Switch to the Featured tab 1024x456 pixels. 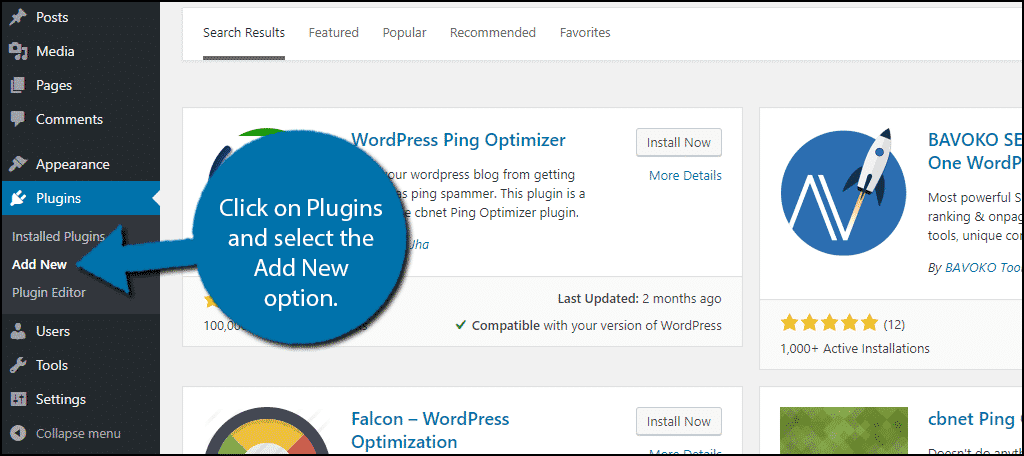(x=334, y=33)
